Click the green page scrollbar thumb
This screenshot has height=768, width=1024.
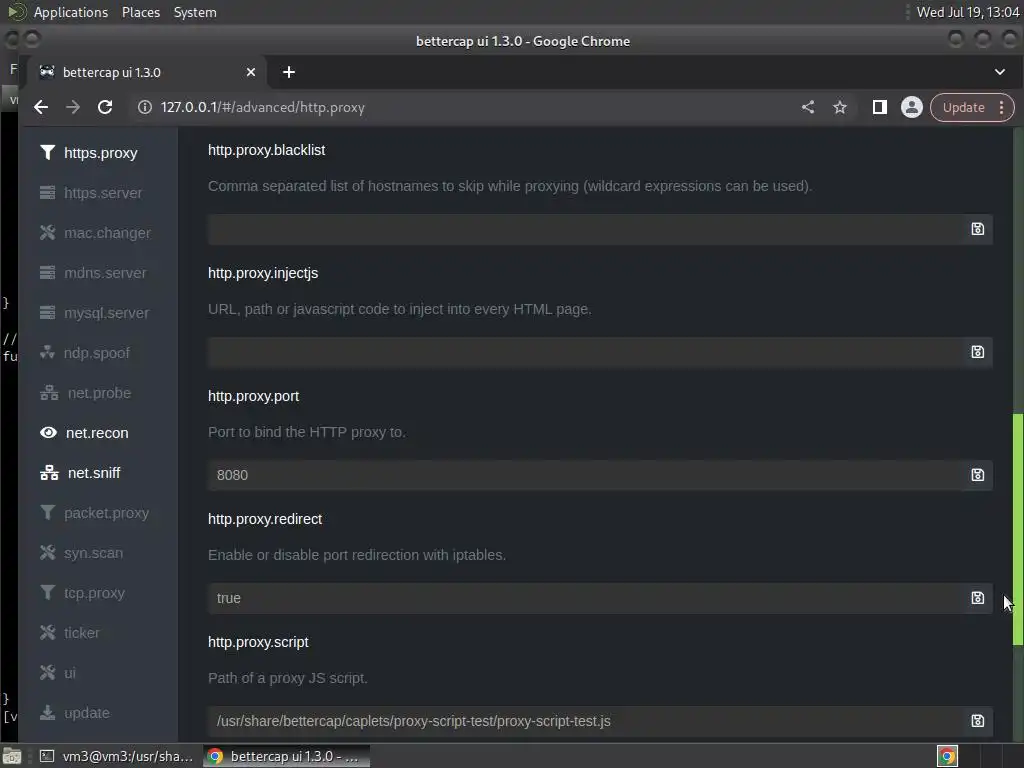click(x=1017, y=529)
